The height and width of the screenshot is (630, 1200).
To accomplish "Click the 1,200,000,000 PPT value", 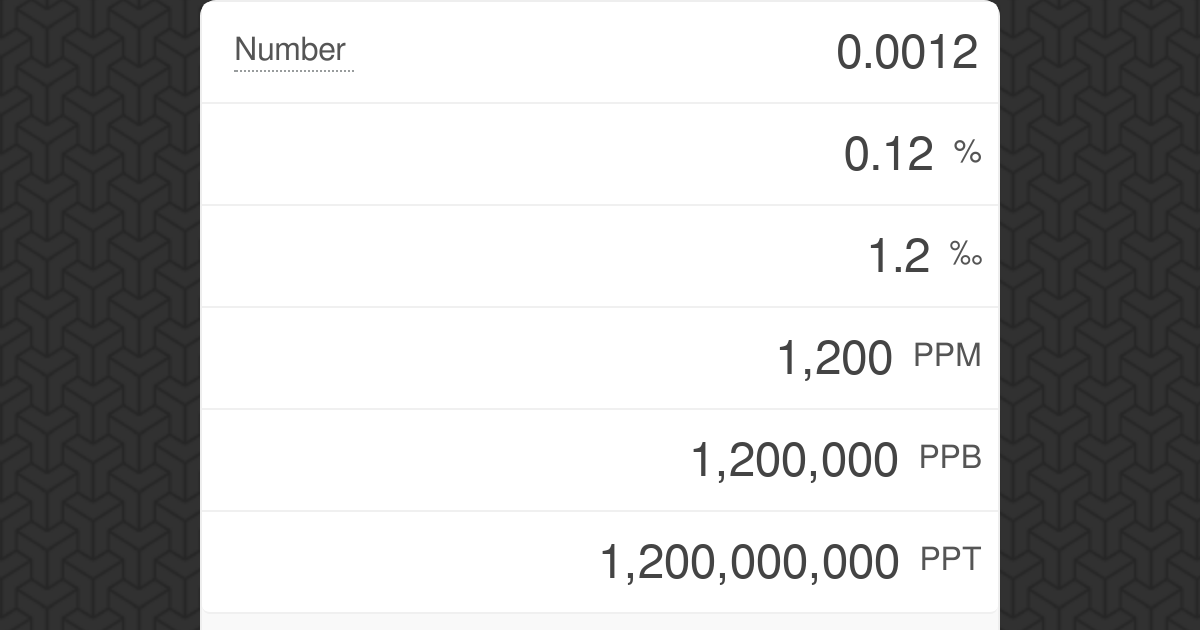I will click(x=749, y=562).
